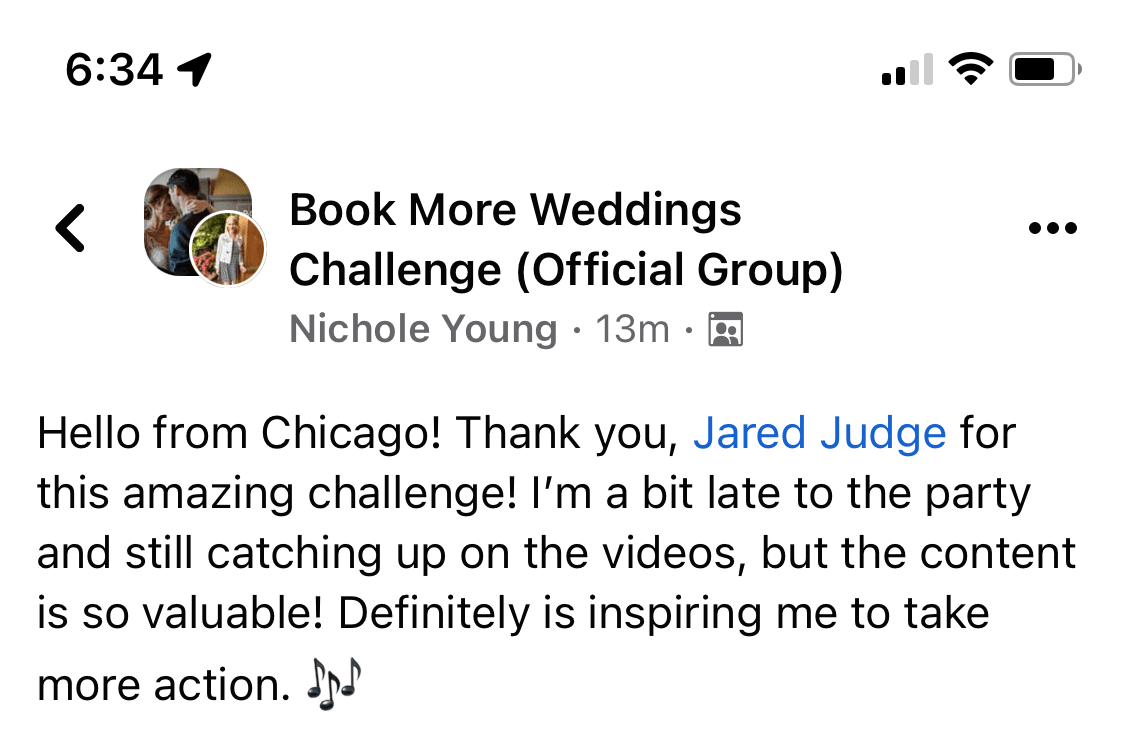Tap the Wi-Fi status icon
Screen dimensions: 1125x748
point(969,69)
